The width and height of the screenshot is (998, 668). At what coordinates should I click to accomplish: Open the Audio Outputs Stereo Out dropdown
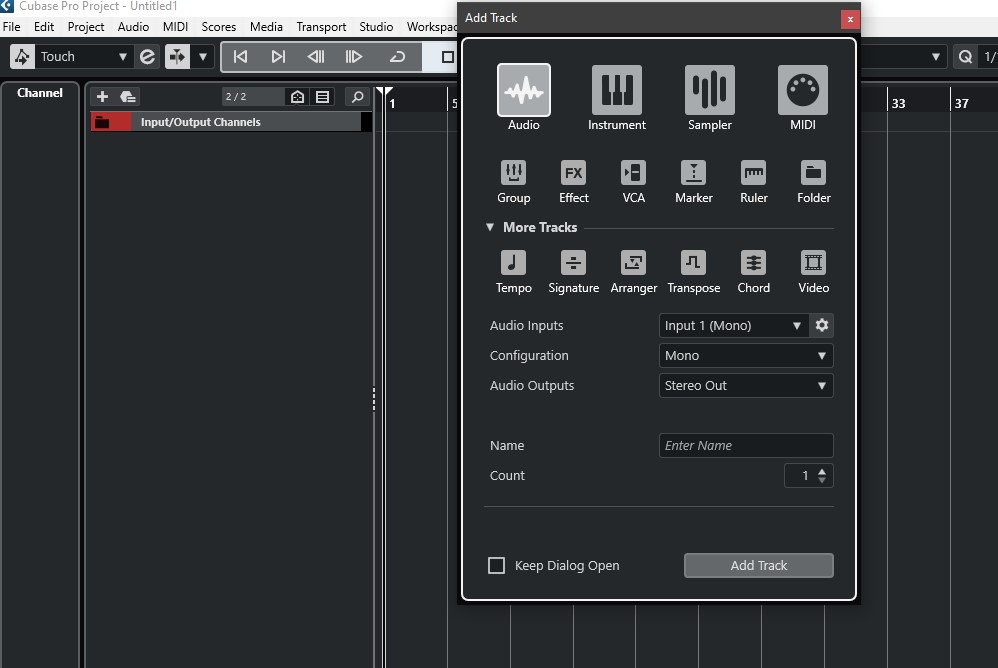tap(746, 386)
